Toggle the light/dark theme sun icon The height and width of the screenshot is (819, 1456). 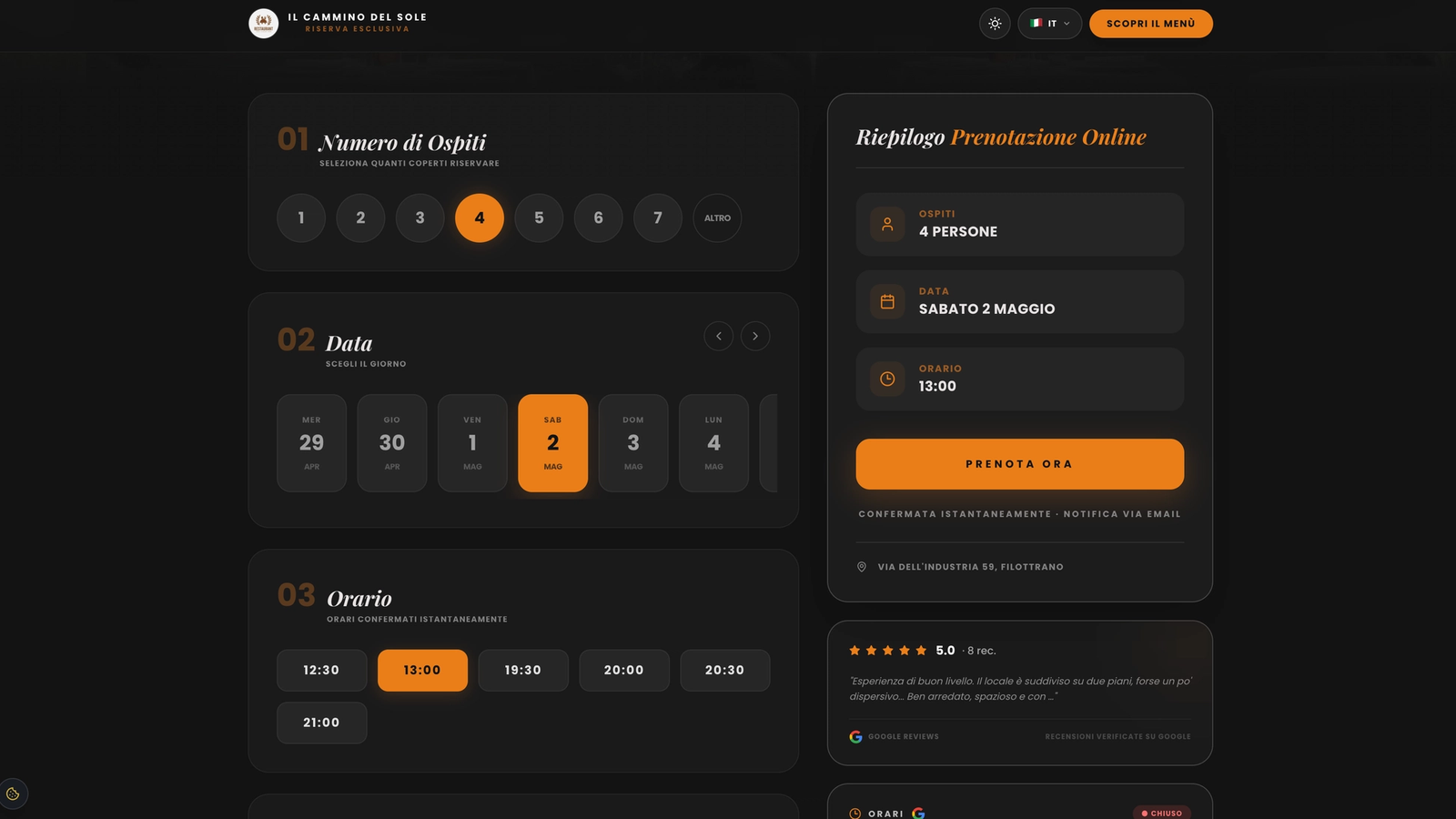pyautogui.click(x=995, y=24)
